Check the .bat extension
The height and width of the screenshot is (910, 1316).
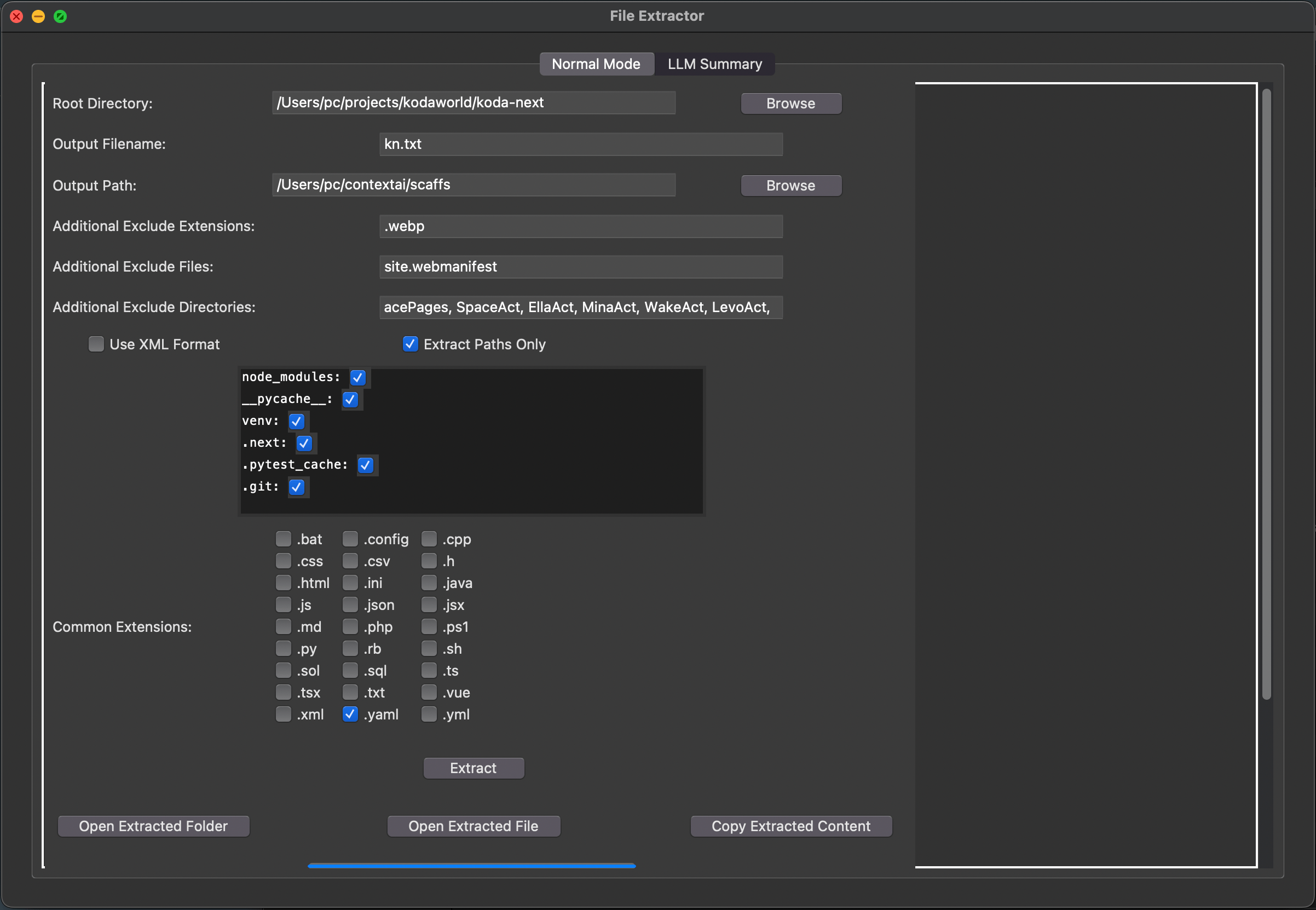pos(283,539)
